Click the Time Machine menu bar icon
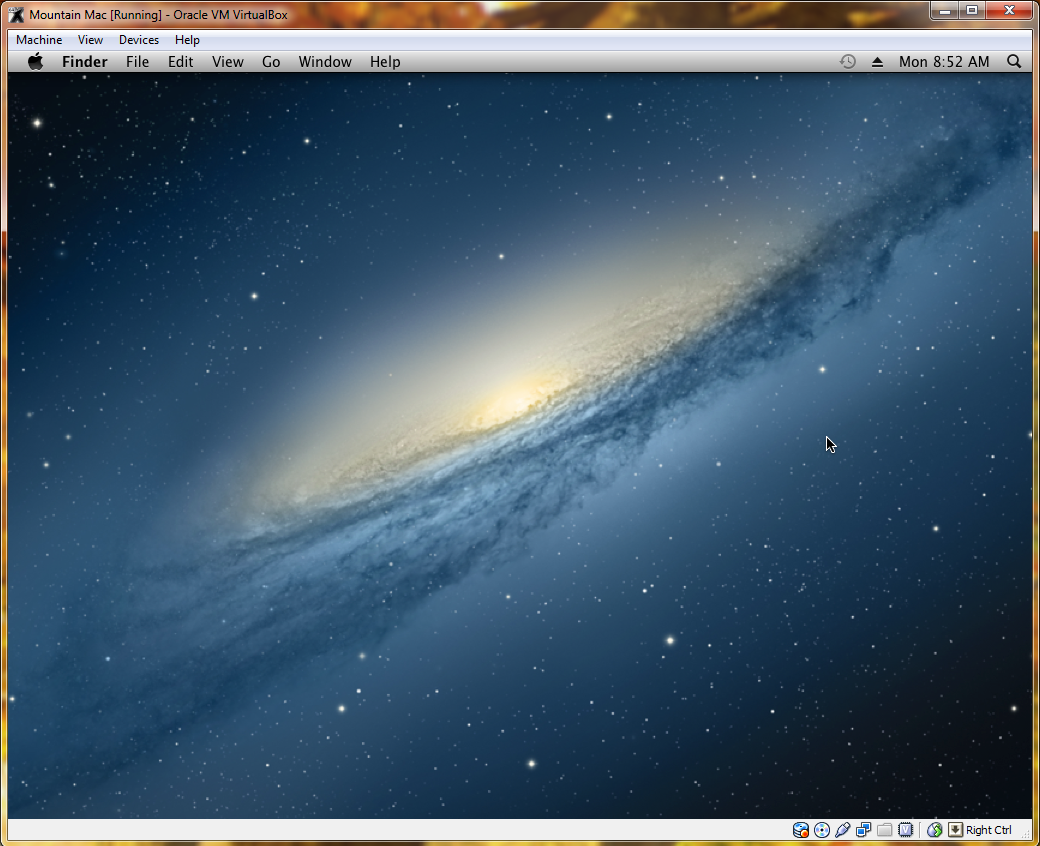Viewport: 1040px width, 846px height. click(x=847, y=62)
